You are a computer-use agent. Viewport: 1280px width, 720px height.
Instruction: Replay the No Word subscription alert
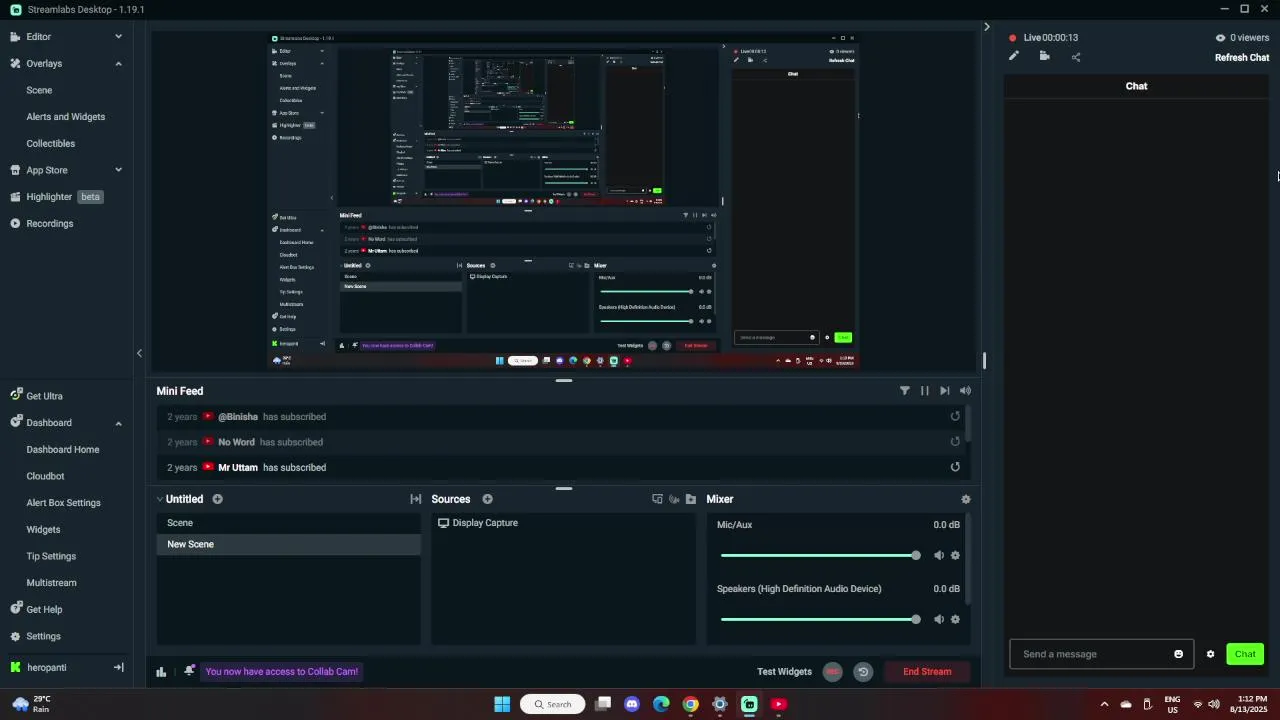pos(955,441)
